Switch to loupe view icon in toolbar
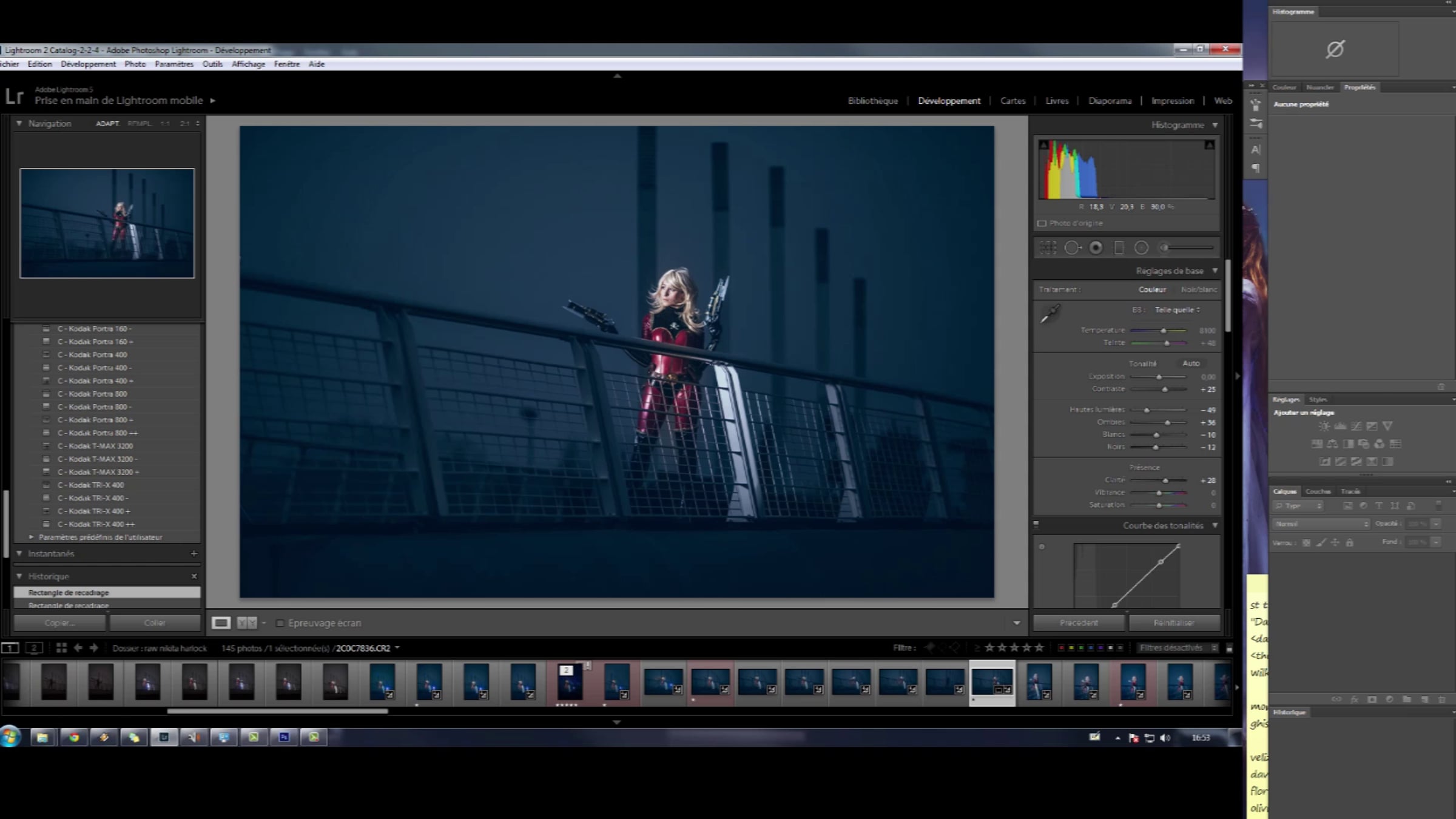 tap(221, 622)
